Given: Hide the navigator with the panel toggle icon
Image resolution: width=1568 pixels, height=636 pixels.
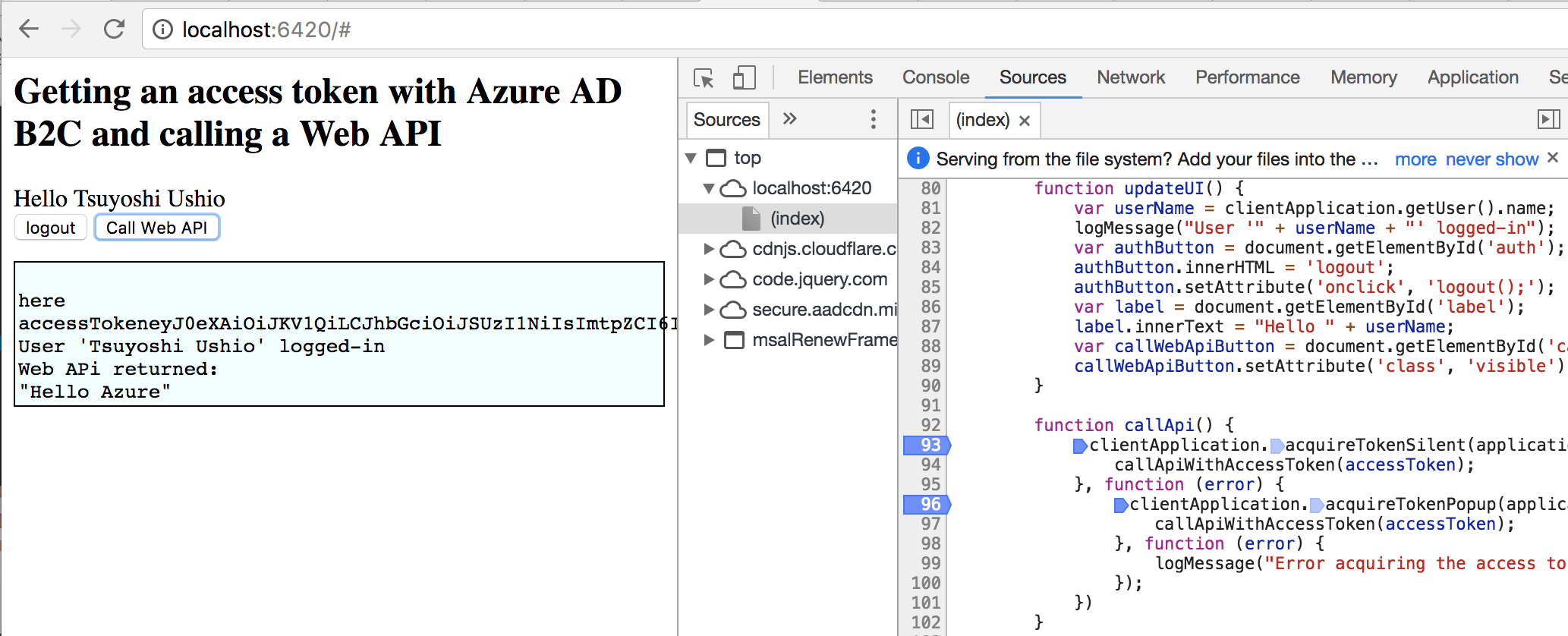Looking at the screenshot, I should [921, 119].
